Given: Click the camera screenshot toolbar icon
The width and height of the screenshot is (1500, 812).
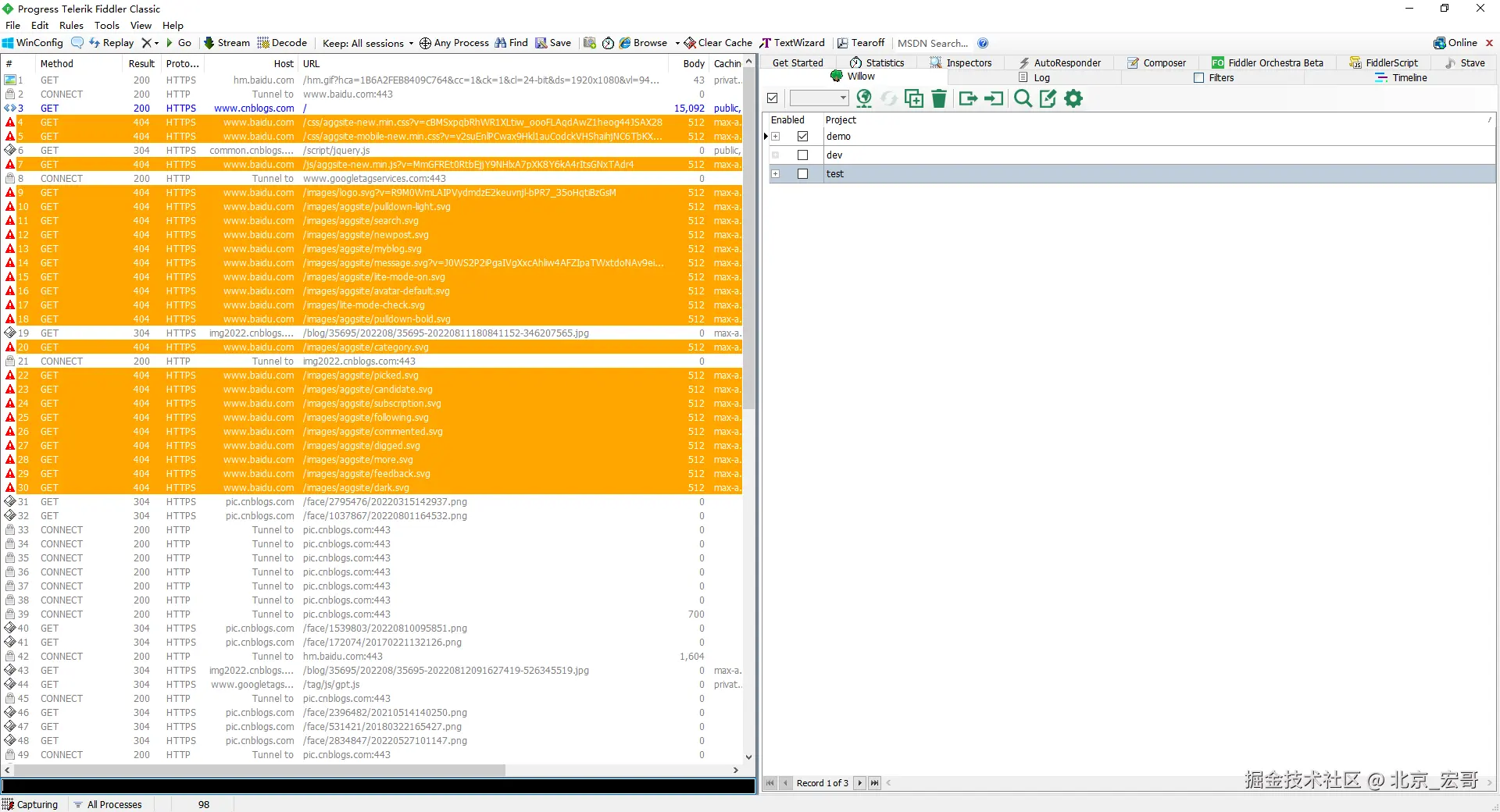Looking at the screenshot, I should point(590,43).
